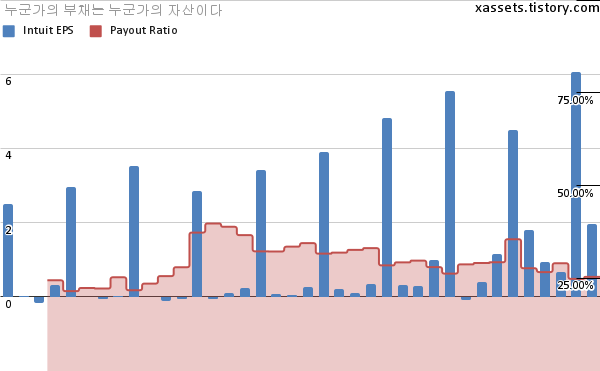Select the Payout Ratio legend label
Image resolution: width=600 pixels, height=371 pixels.
(x=143, y=31)
